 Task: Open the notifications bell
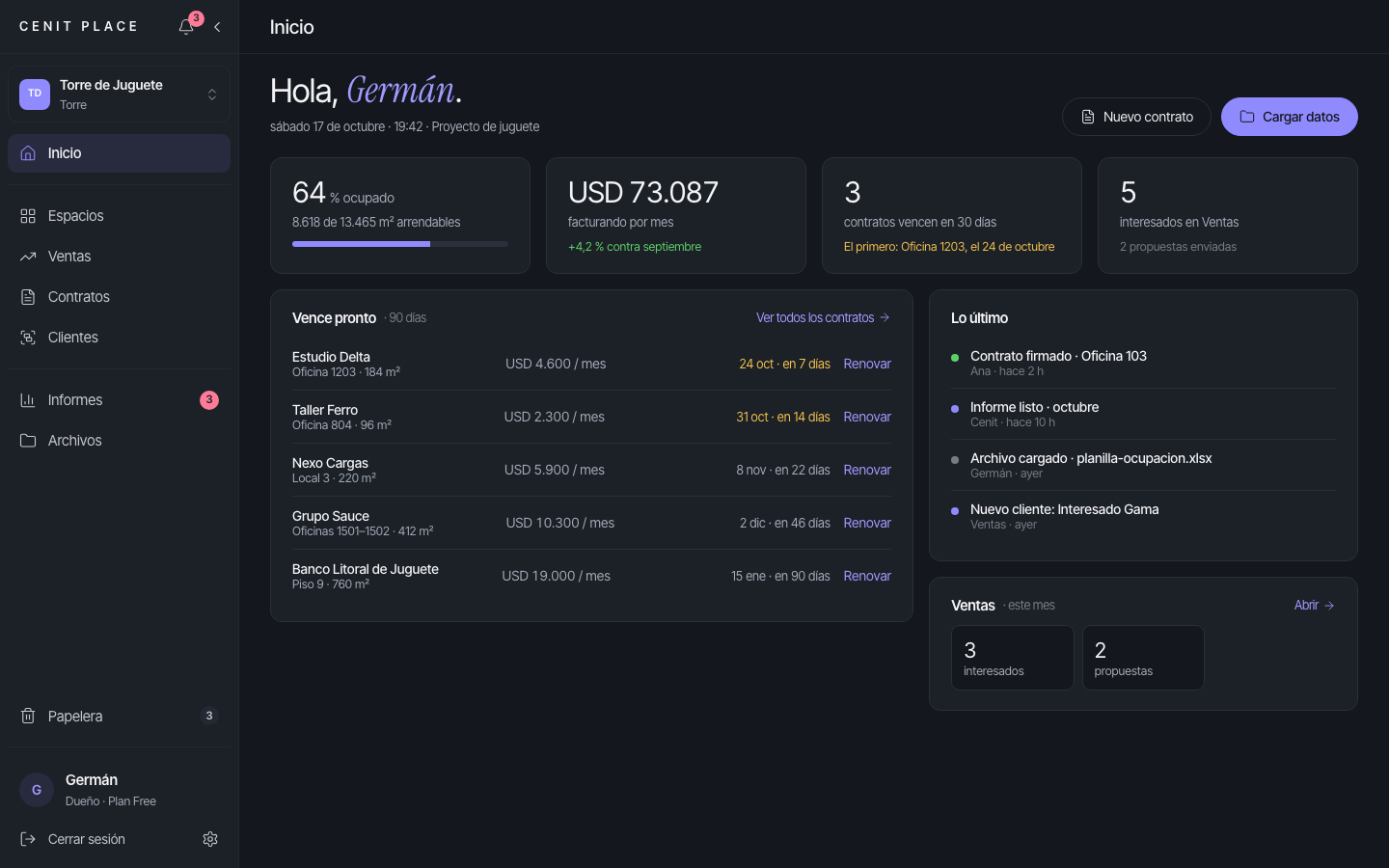click(186, 26)
